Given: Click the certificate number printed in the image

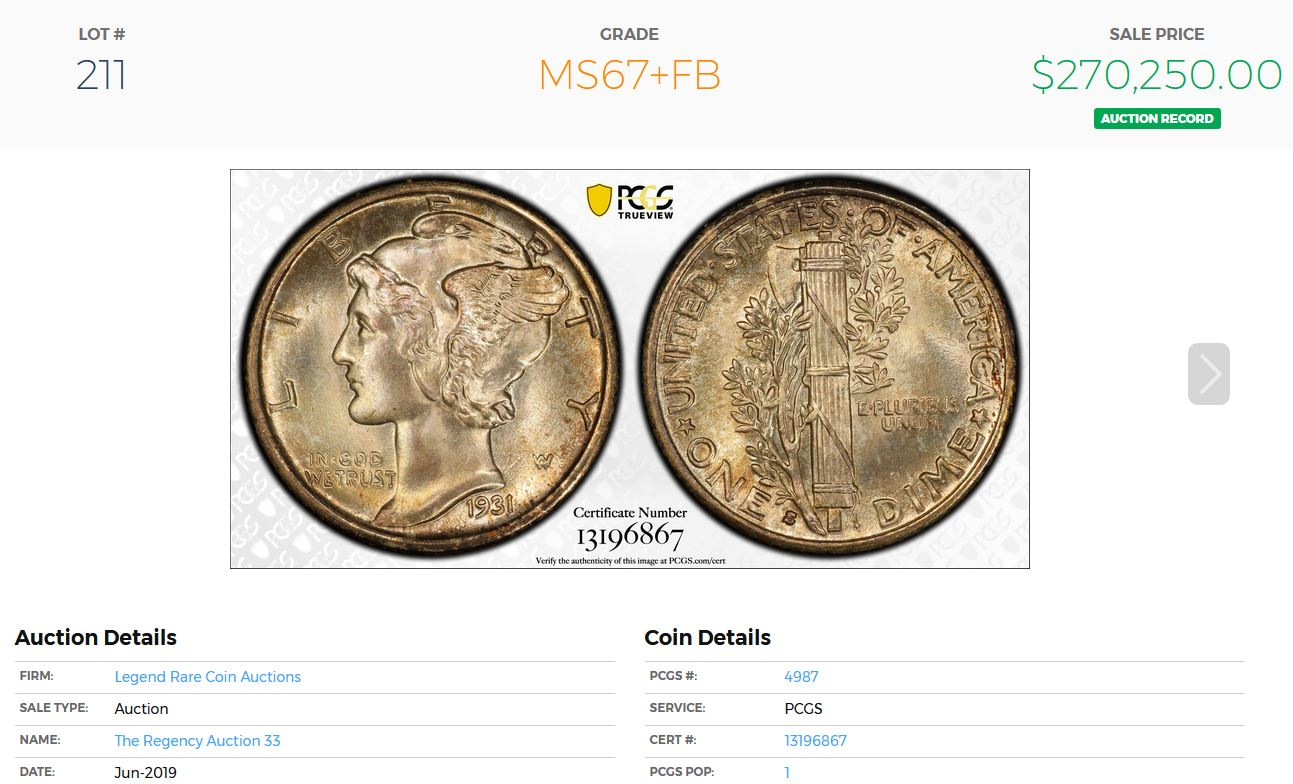Looking at the screenshot, I should point(629,537).
